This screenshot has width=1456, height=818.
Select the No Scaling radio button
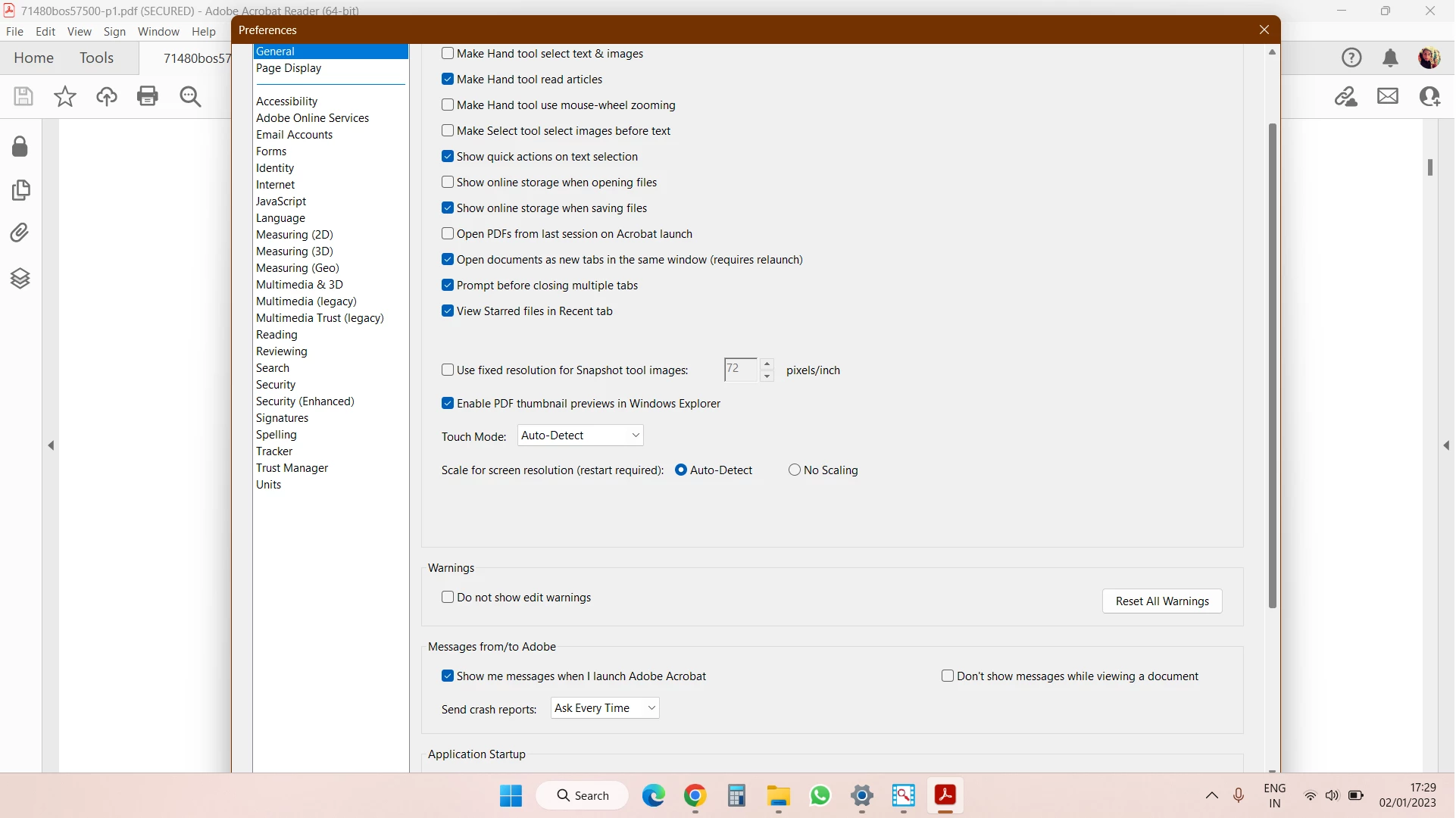795,470
